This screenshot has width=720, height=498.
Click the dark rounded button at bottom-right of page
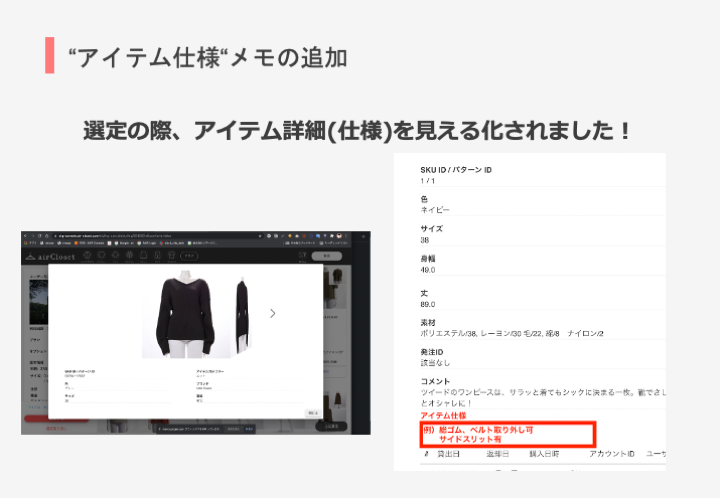pyautogui.click(x=333, y=425)
